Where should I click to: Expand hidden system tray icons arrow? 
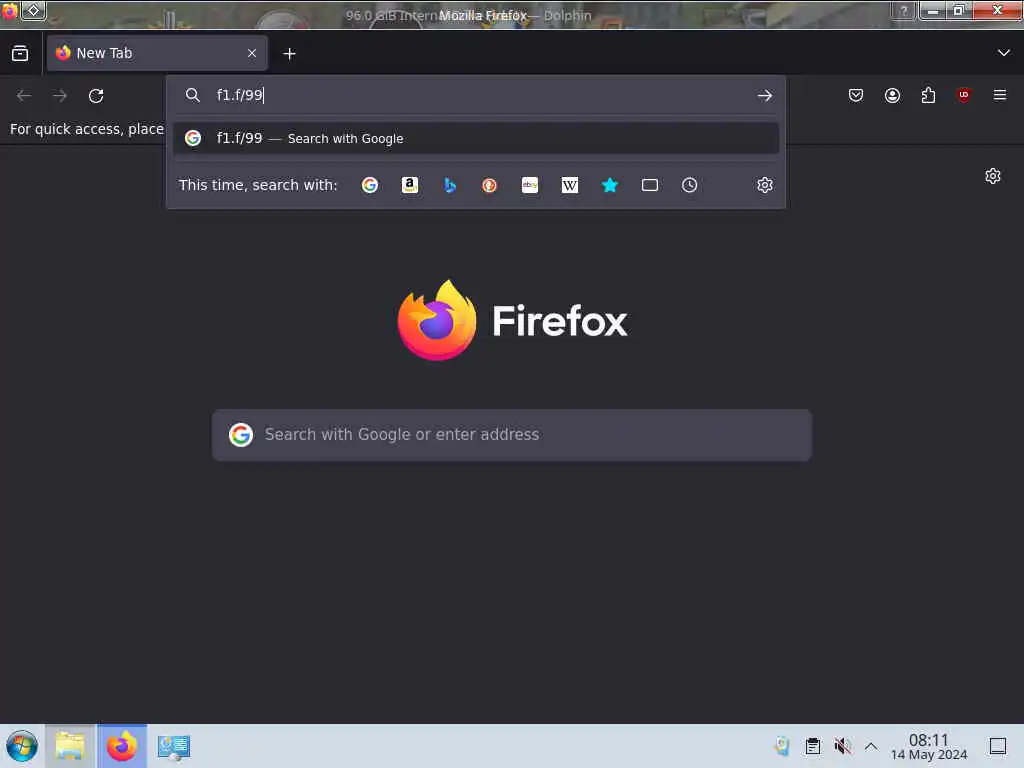coord(871,746)
